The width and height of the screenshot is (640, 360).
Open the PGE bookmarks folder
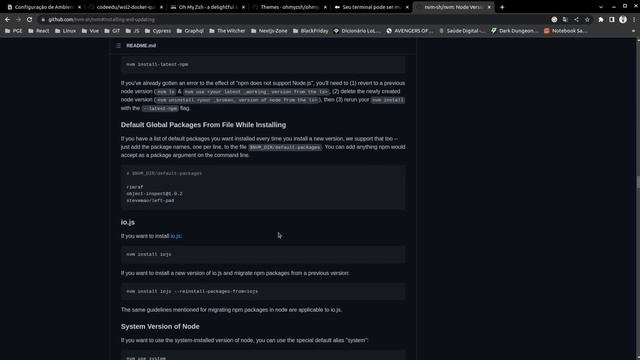pyautogui.click(x=13, y=31)
